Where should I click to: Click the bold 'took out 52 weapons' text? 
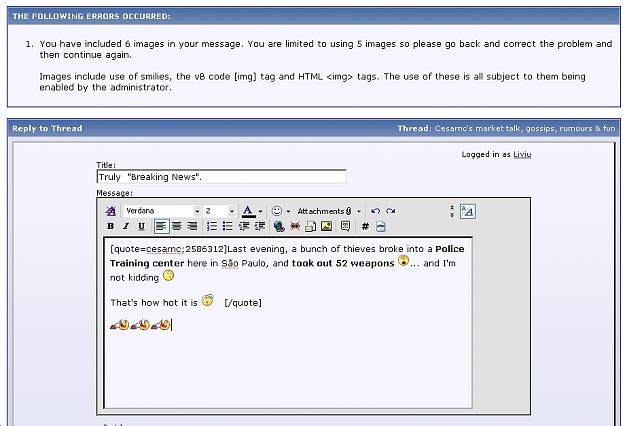[343, 263]
